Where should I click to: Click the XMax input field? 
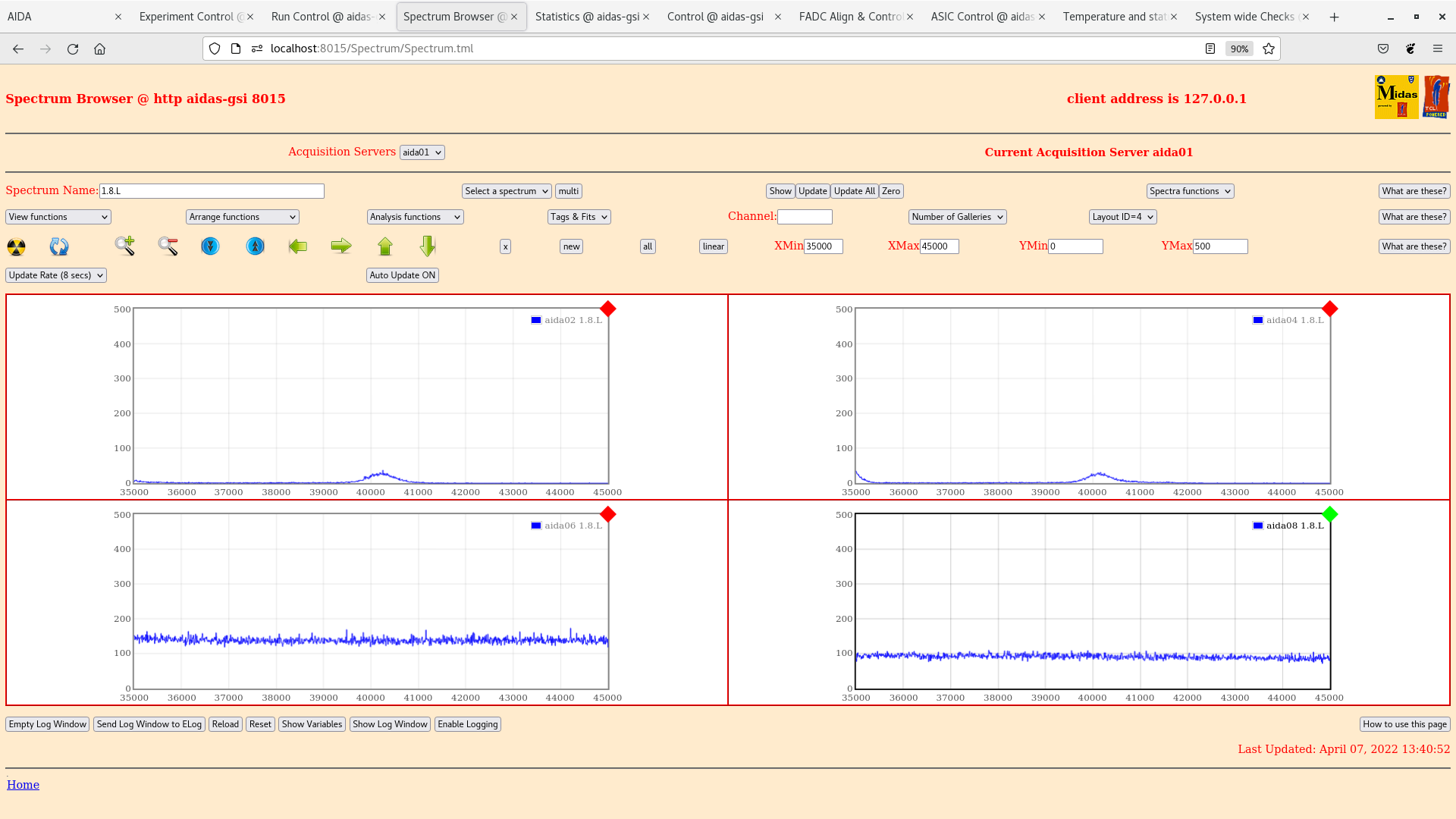939,246
